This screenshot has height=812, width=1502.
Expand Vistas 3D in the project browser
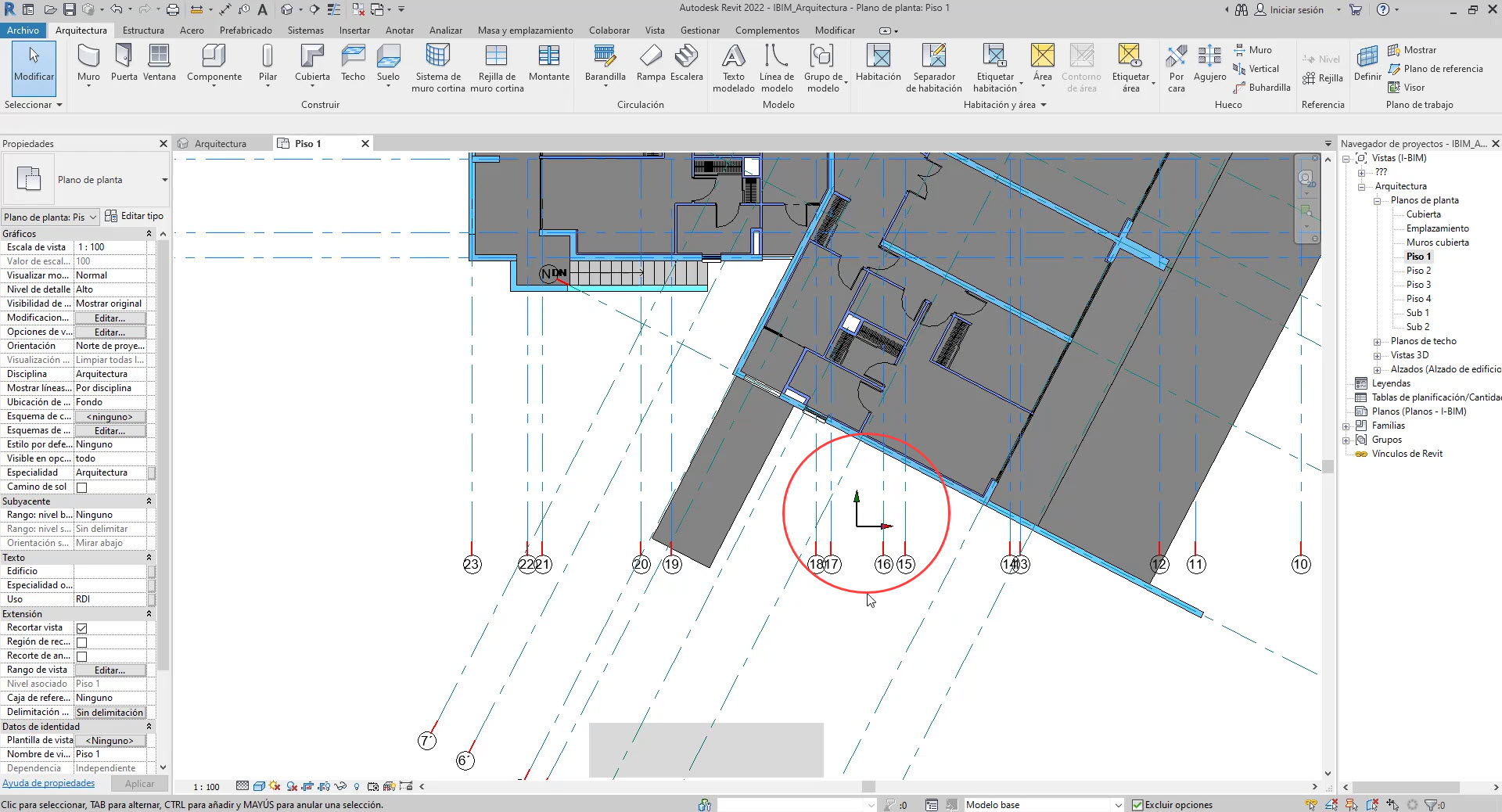(x=1378, y=354)
